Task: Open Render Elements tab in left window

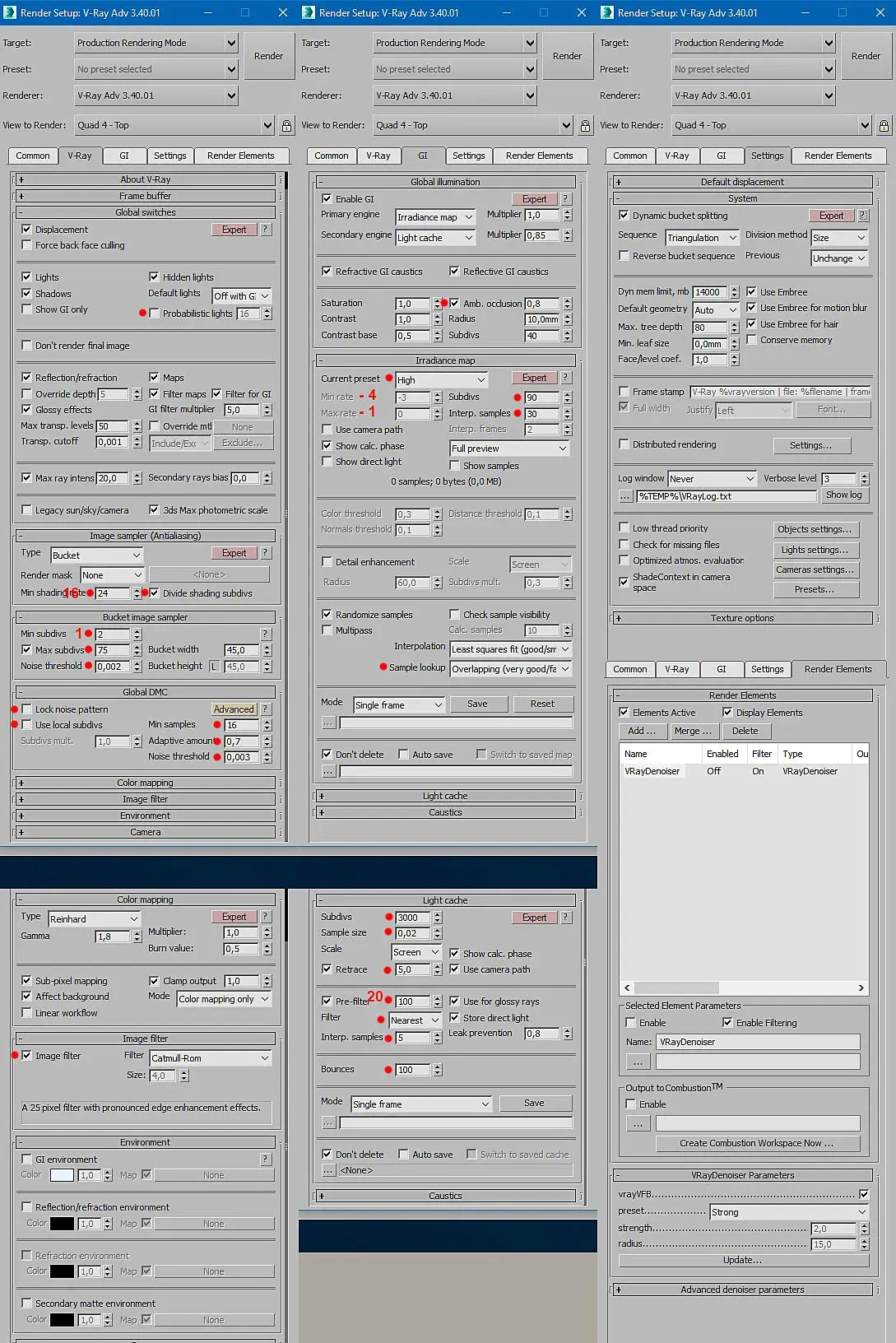Action: (240, 156)
